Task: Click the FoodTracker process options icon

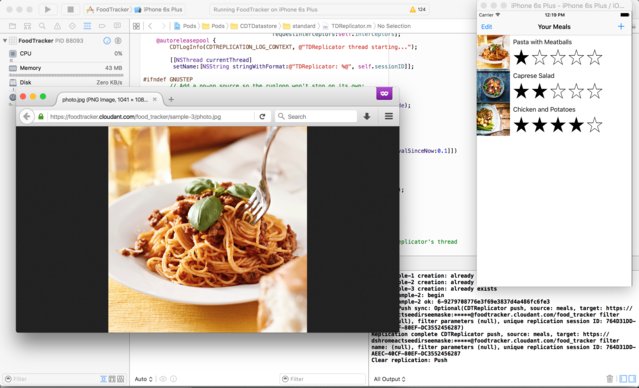Action: pos(118,41)
